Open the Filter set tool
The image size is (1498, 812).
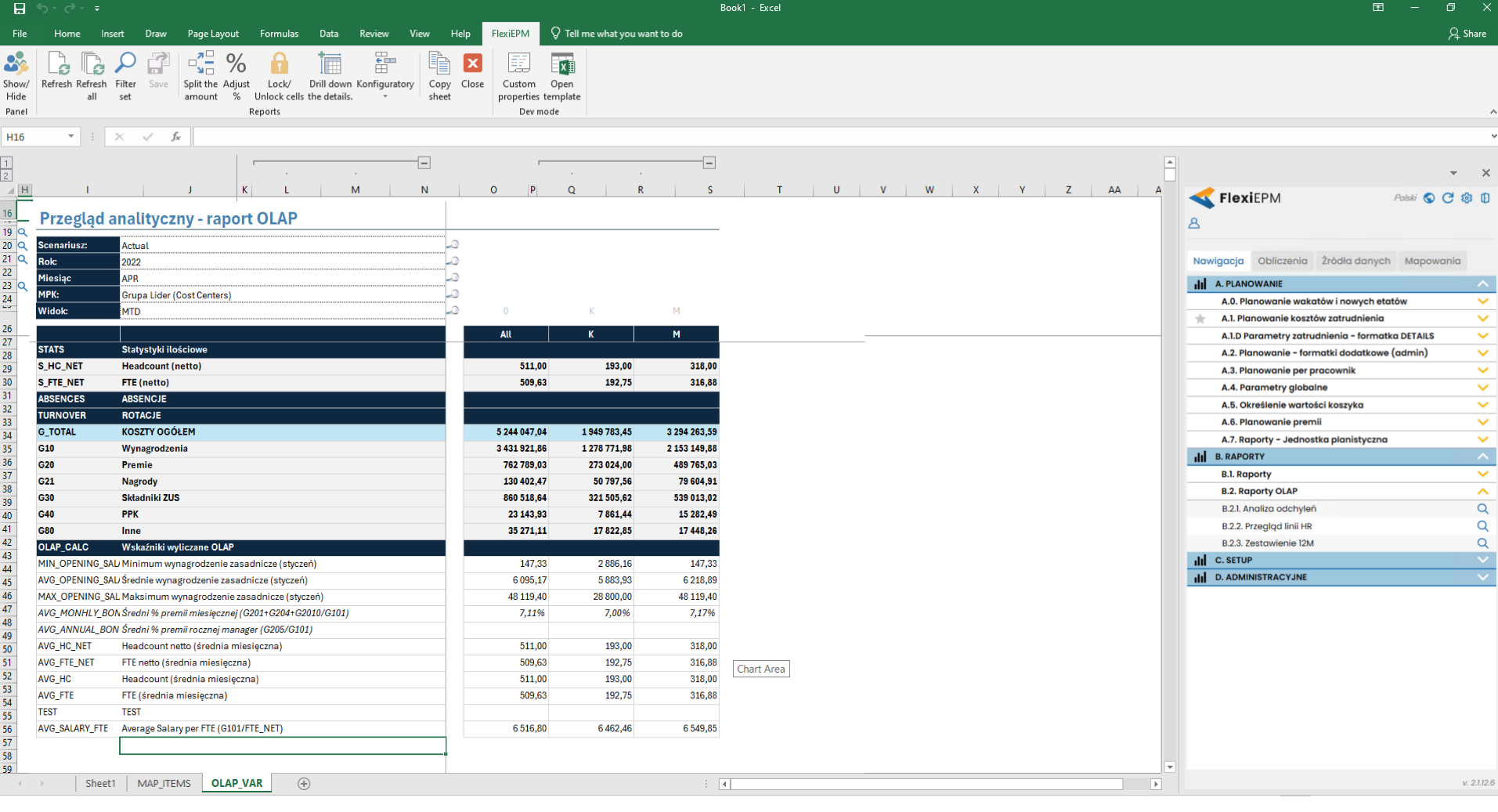(125, 75)
